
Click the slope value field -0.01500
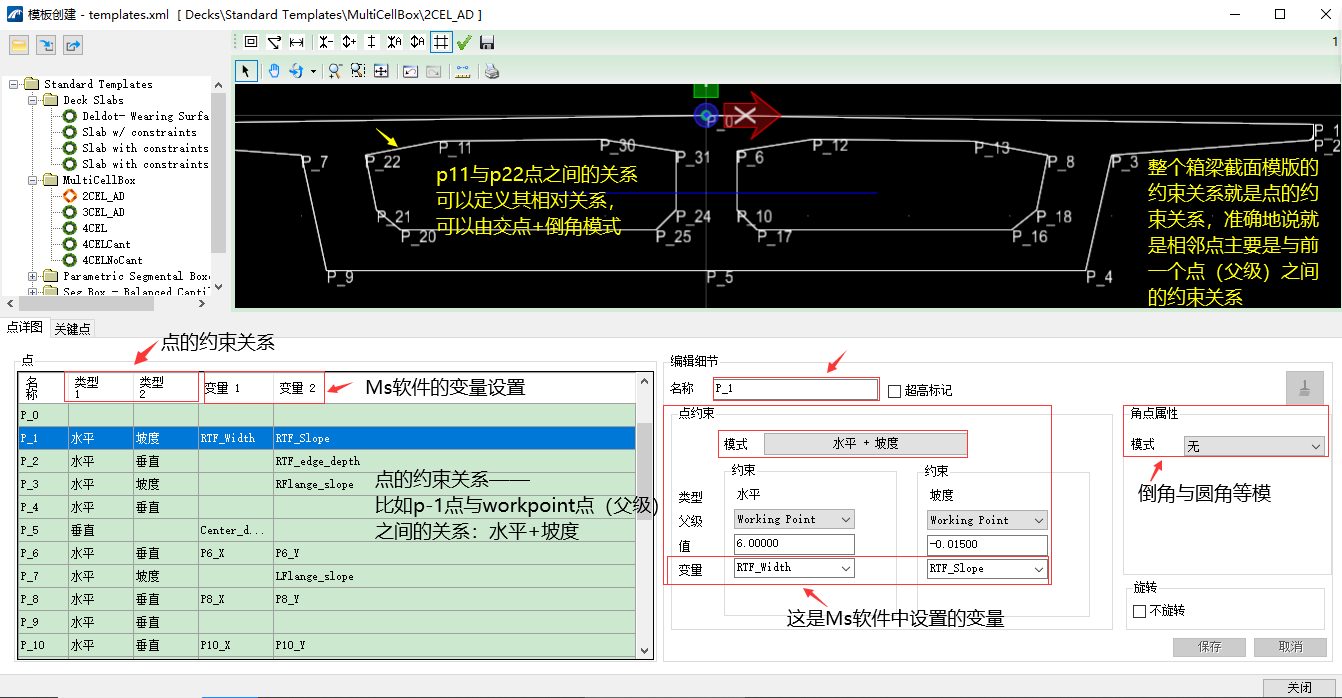coord(986,544)
